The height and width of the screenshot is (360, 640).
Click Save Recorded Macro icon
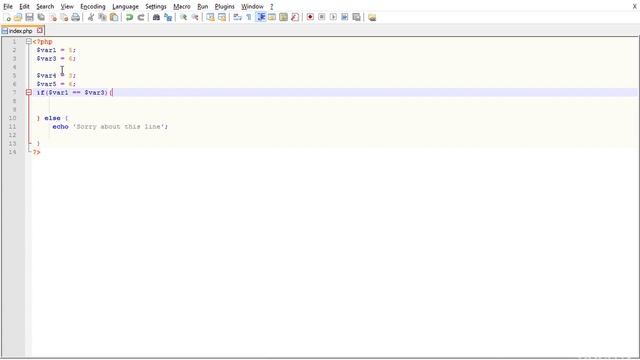click(x=356, y=17)
